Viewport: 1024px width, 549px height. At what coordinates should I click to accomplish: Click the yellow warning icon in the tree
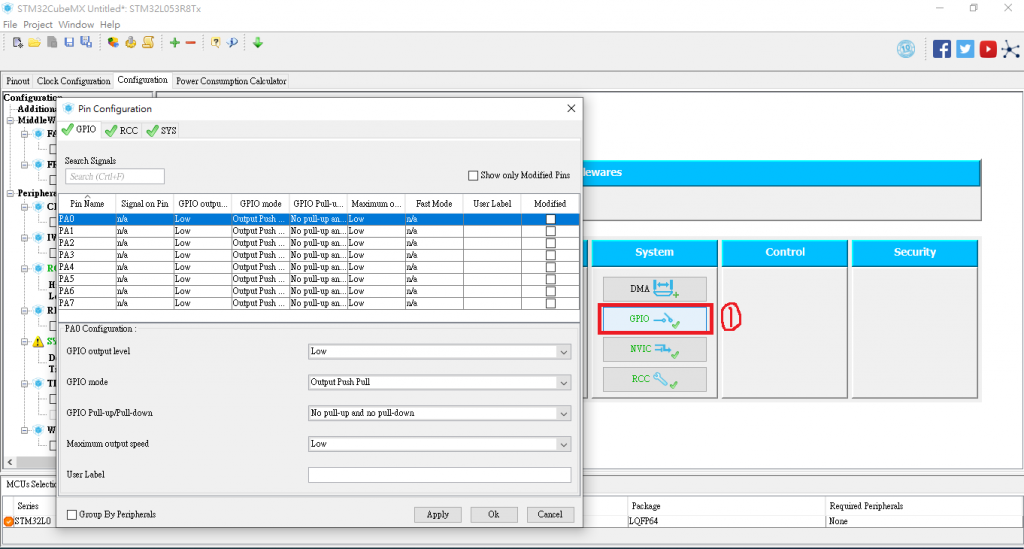tap(38, 341)
